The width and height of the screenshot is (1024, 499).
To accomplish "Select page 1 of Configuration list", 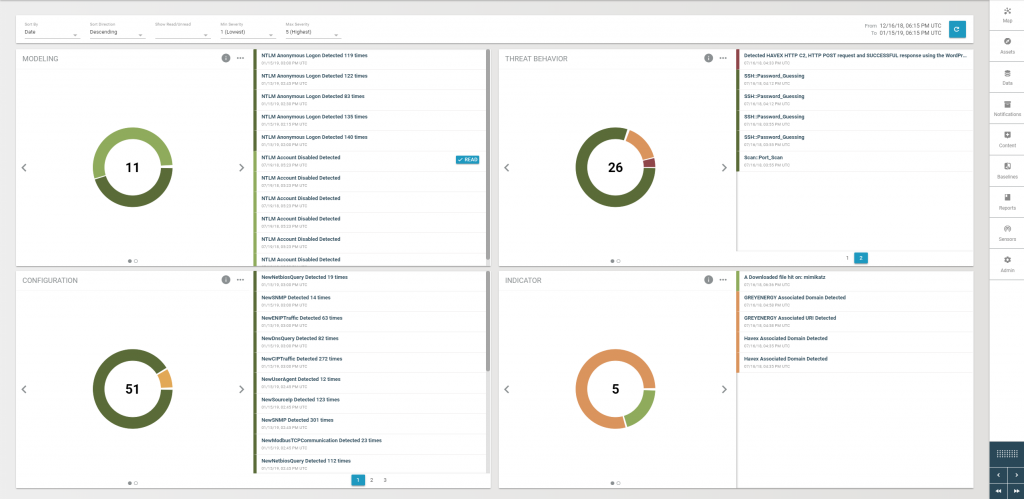I will point(358,480).
